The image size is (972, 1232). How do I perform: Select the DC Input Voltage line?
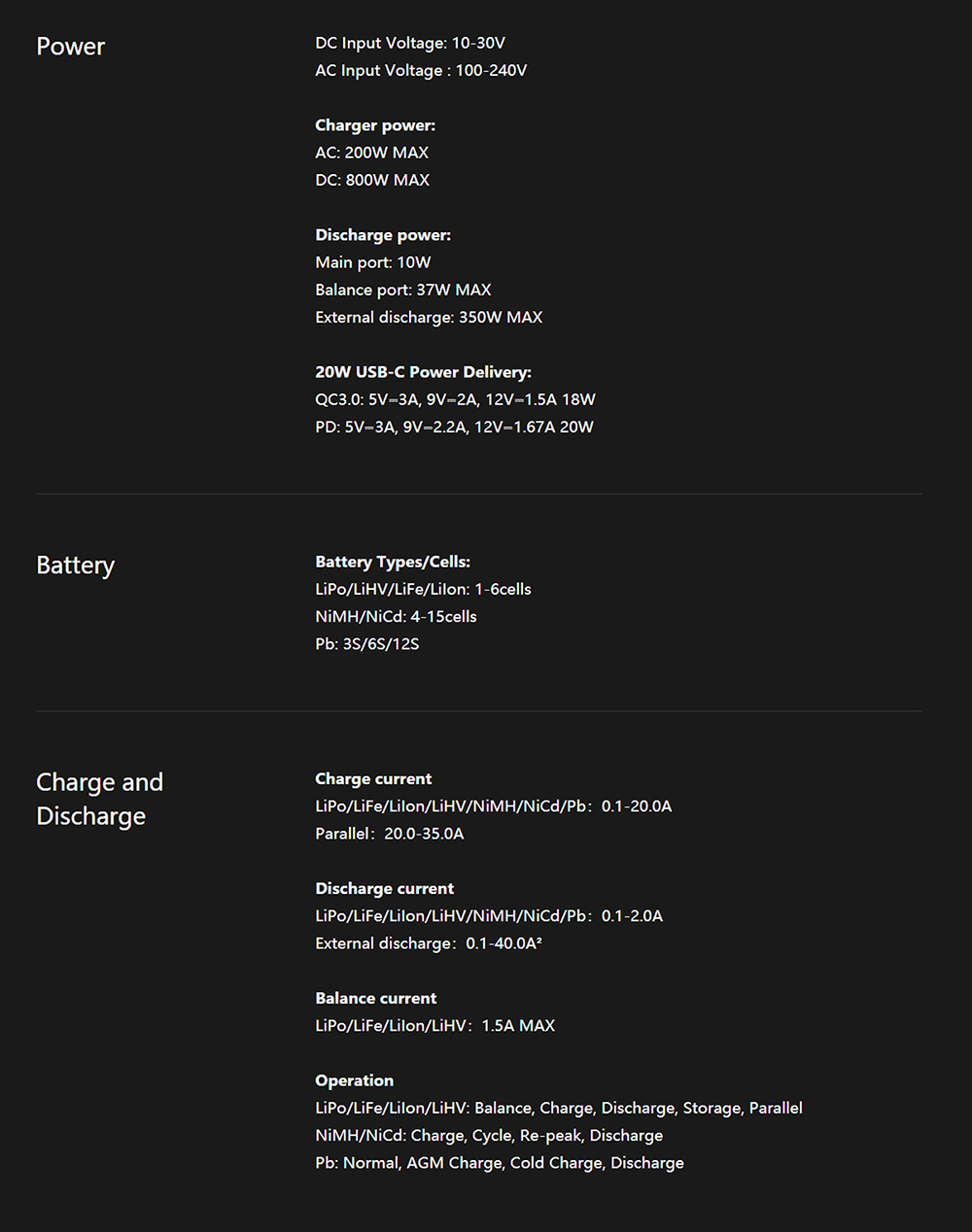(x=410, y=43)
